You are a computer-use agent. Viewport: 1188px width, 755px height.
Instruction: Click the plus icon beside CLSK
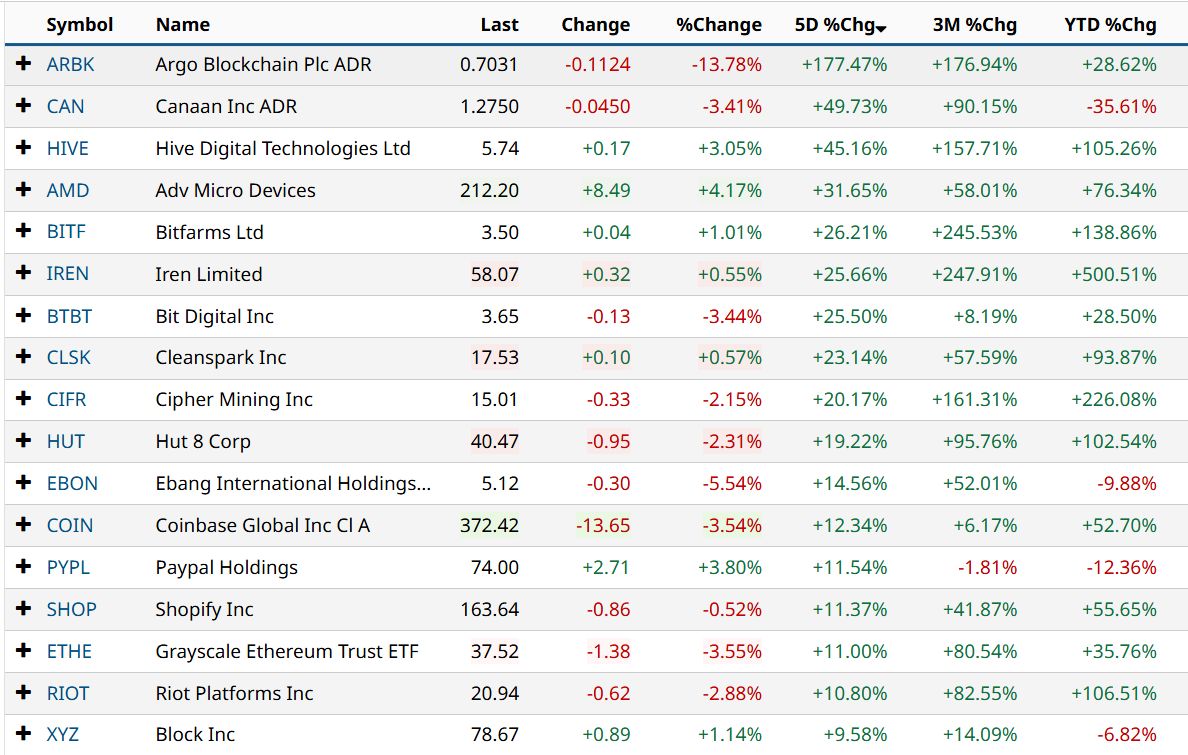click(24, 357)
